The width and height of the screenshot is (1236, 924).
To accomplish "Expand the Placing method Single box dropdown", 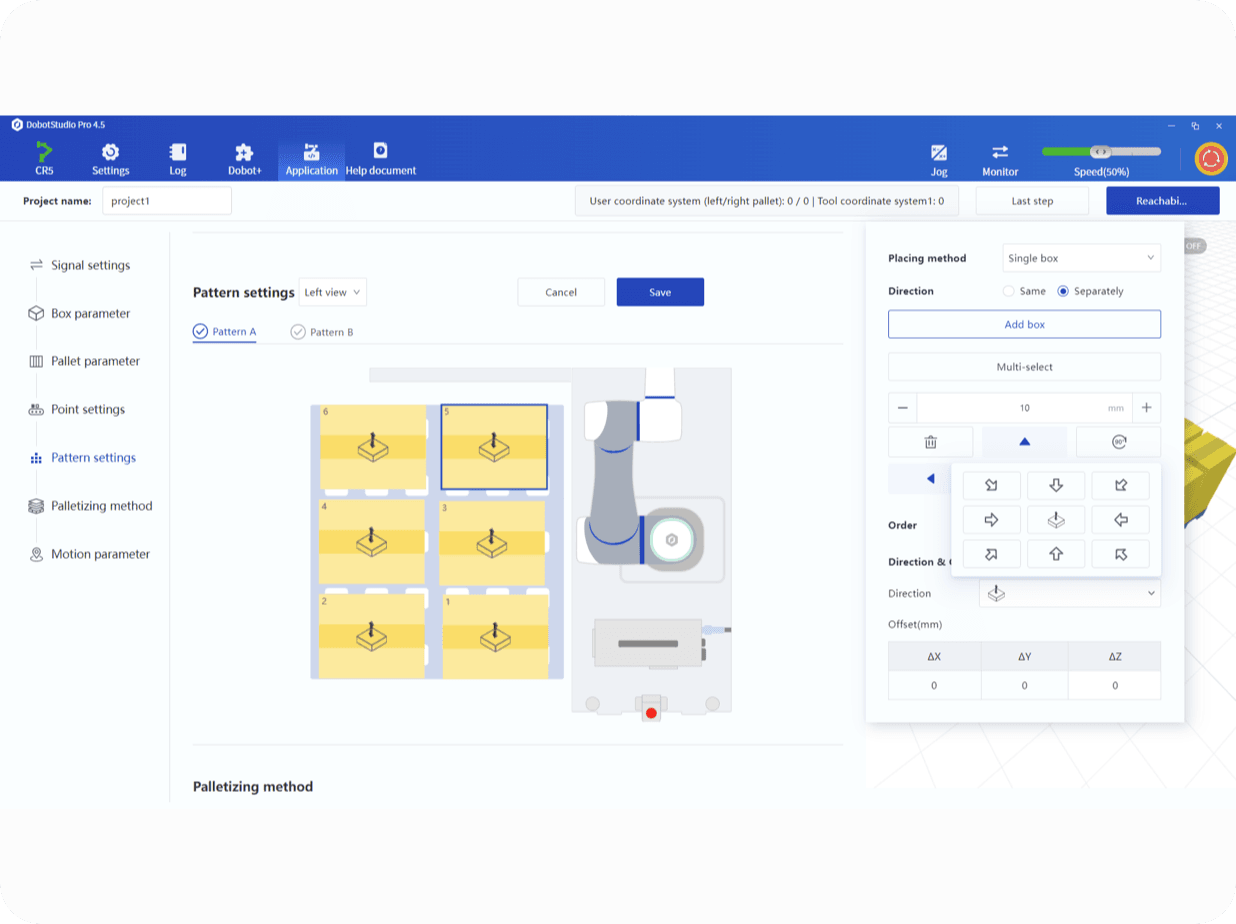I will 1081,258.
